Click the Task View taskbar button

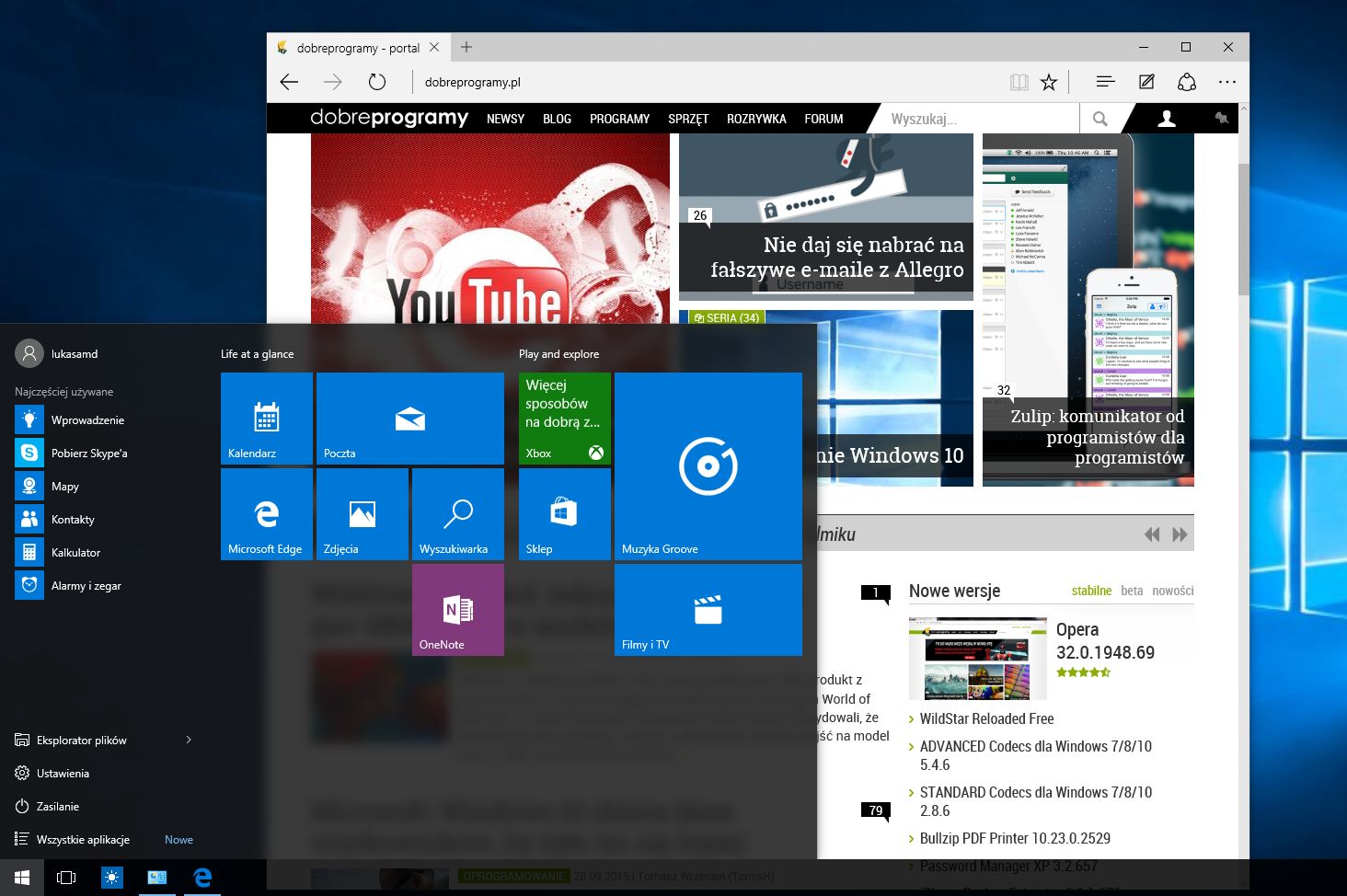66,877
